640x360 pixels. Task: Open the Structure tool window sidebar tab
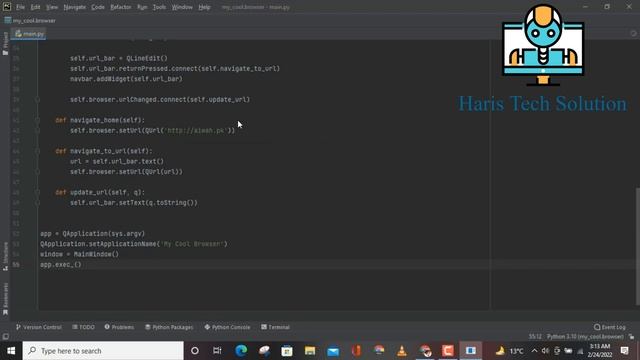[5, 256]
